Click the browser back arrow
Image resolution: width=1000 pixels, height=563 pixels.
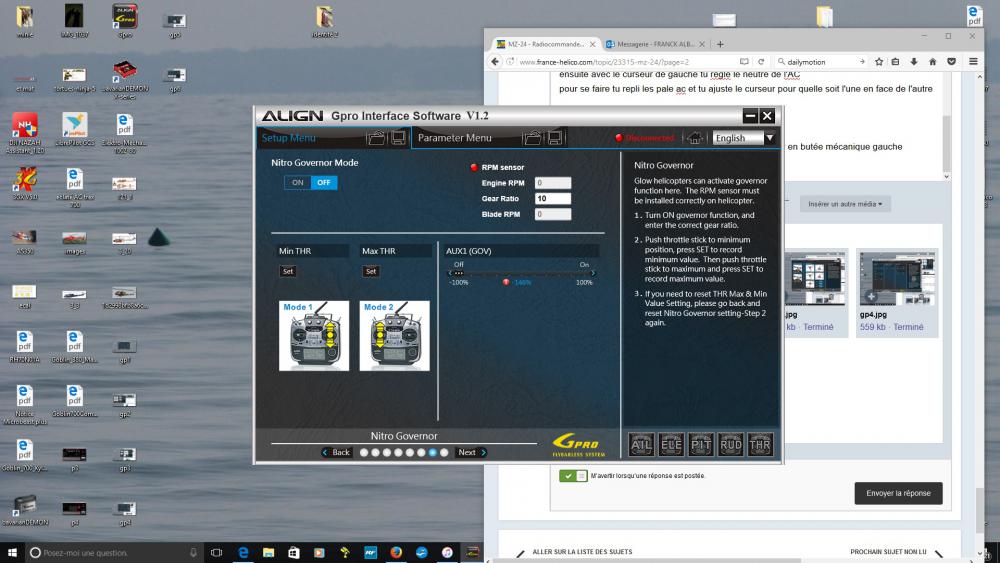pyautogui.click(x=495, y=62)
